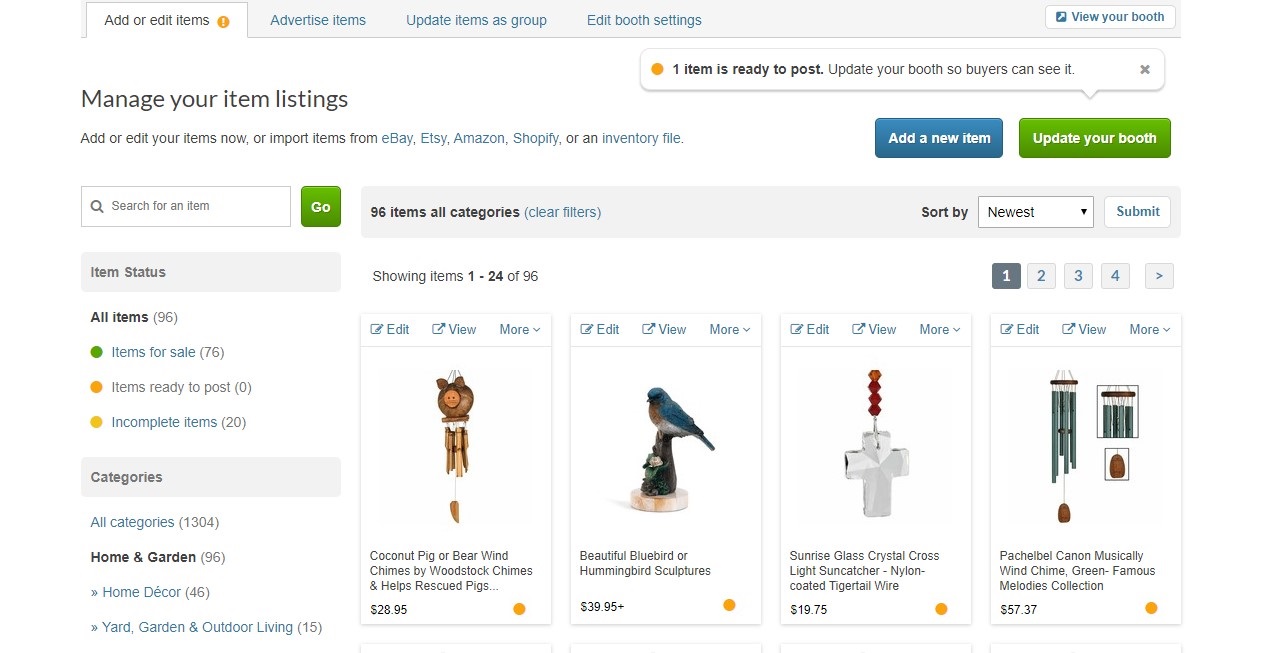
Task: Focus the Search for an item field
Action: pos(195,206)
